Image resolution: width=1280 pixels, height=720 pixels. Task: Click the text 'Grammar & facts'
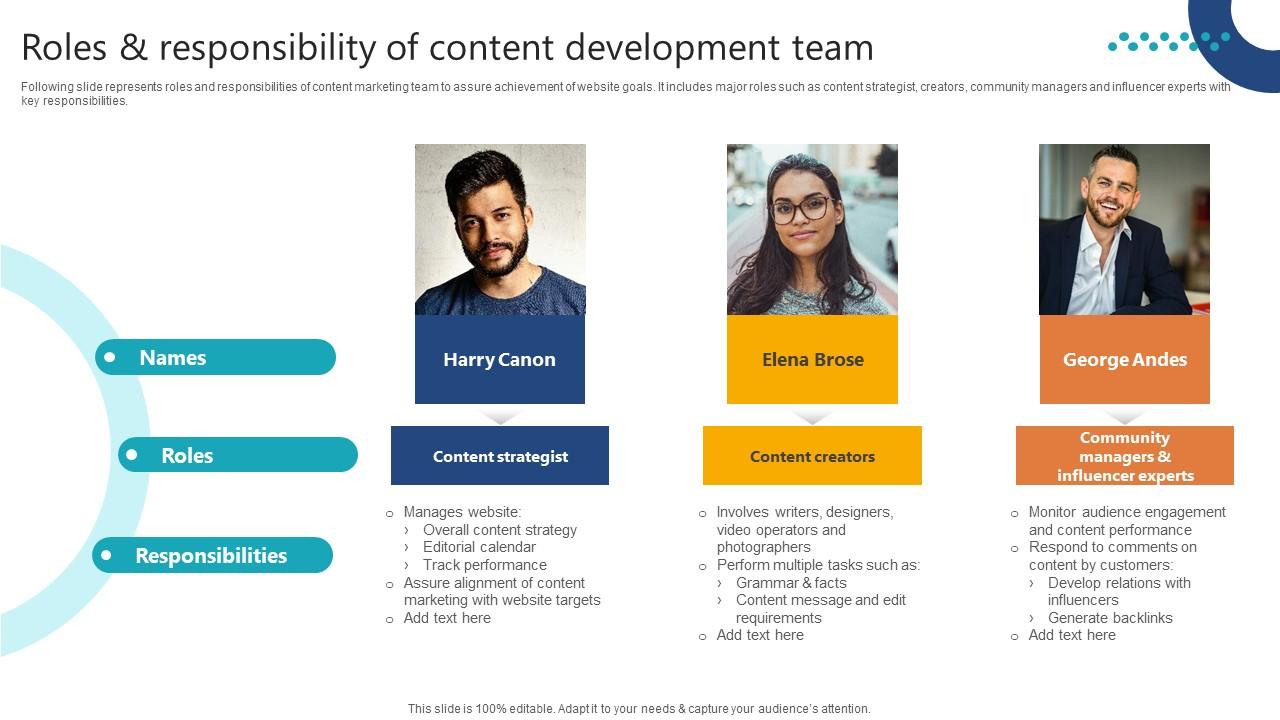pyautogui.click(x=791, y=583)
